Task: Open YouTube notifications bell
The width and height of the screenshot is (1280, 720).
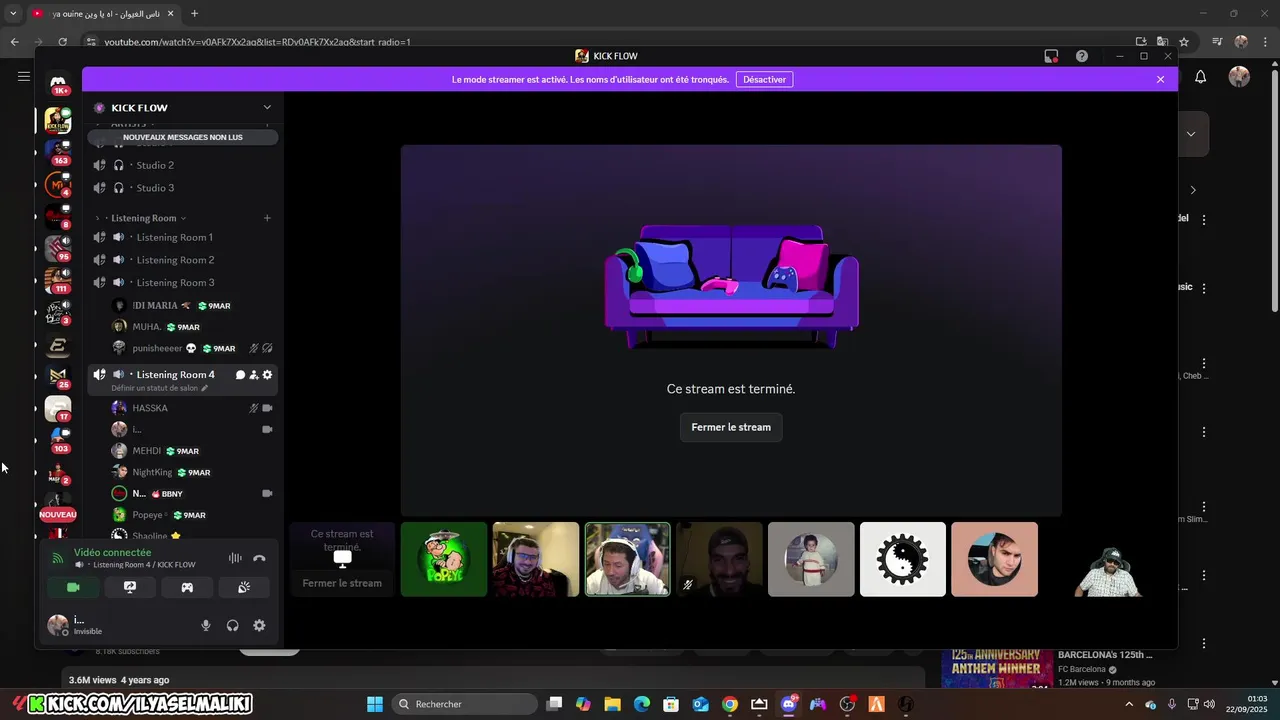Action: tap(1200, 77)
